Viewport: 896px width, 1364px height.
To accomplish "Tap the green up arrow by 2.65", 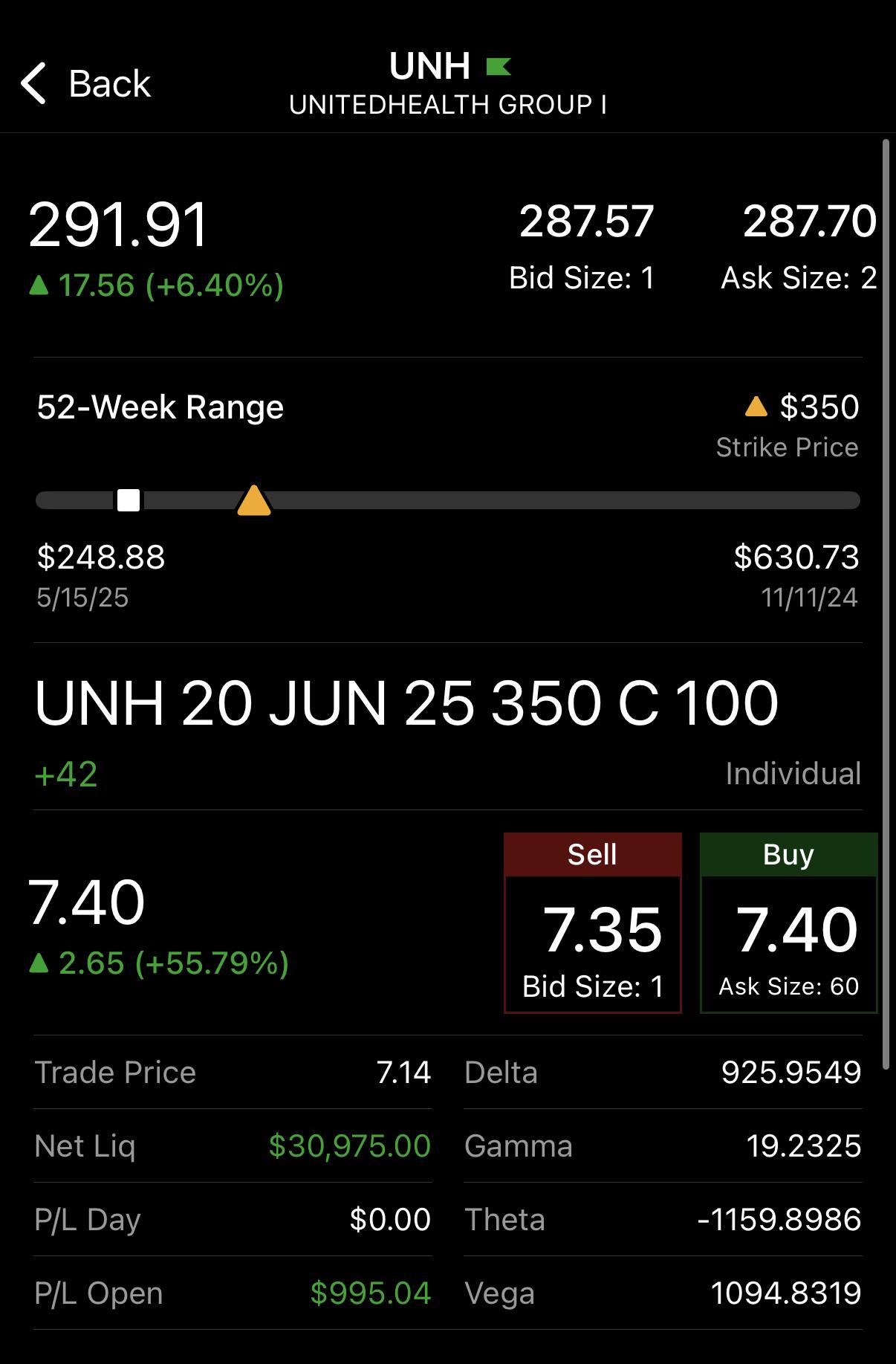I will point(39,963).
